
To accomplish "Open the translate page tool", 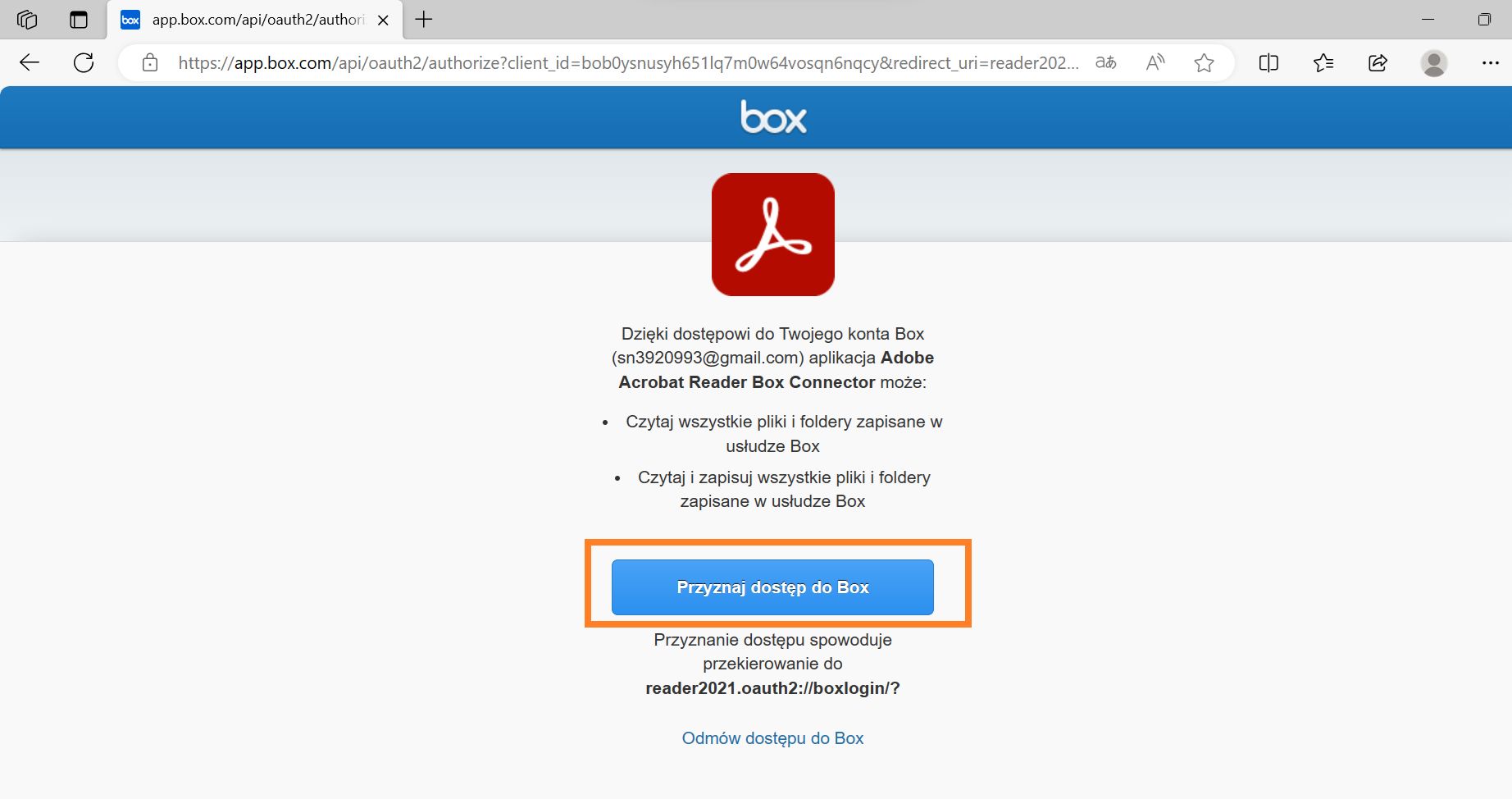I will point(1104,62).
